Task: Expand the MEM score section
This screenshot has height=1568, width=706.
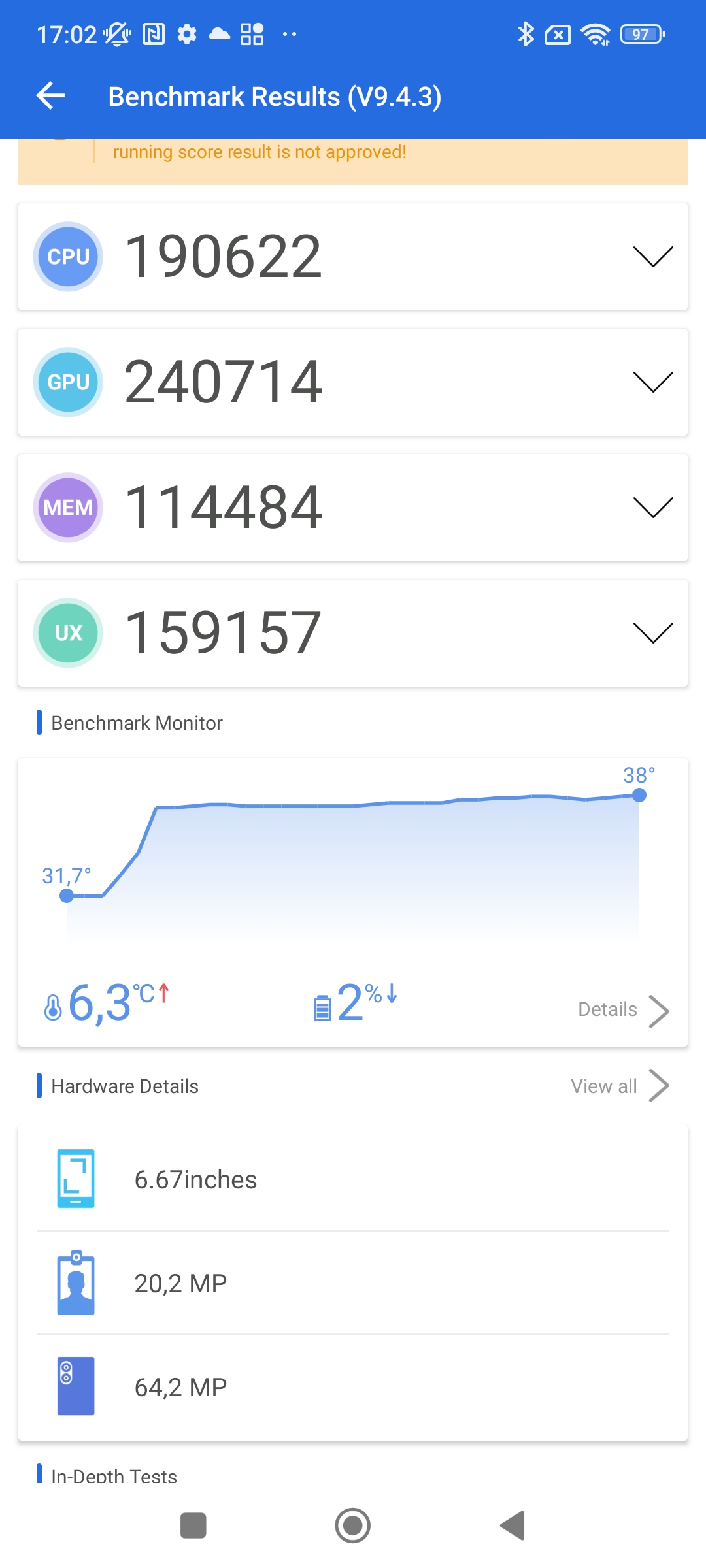Action: pyautogui.click(x=653, y=508)
